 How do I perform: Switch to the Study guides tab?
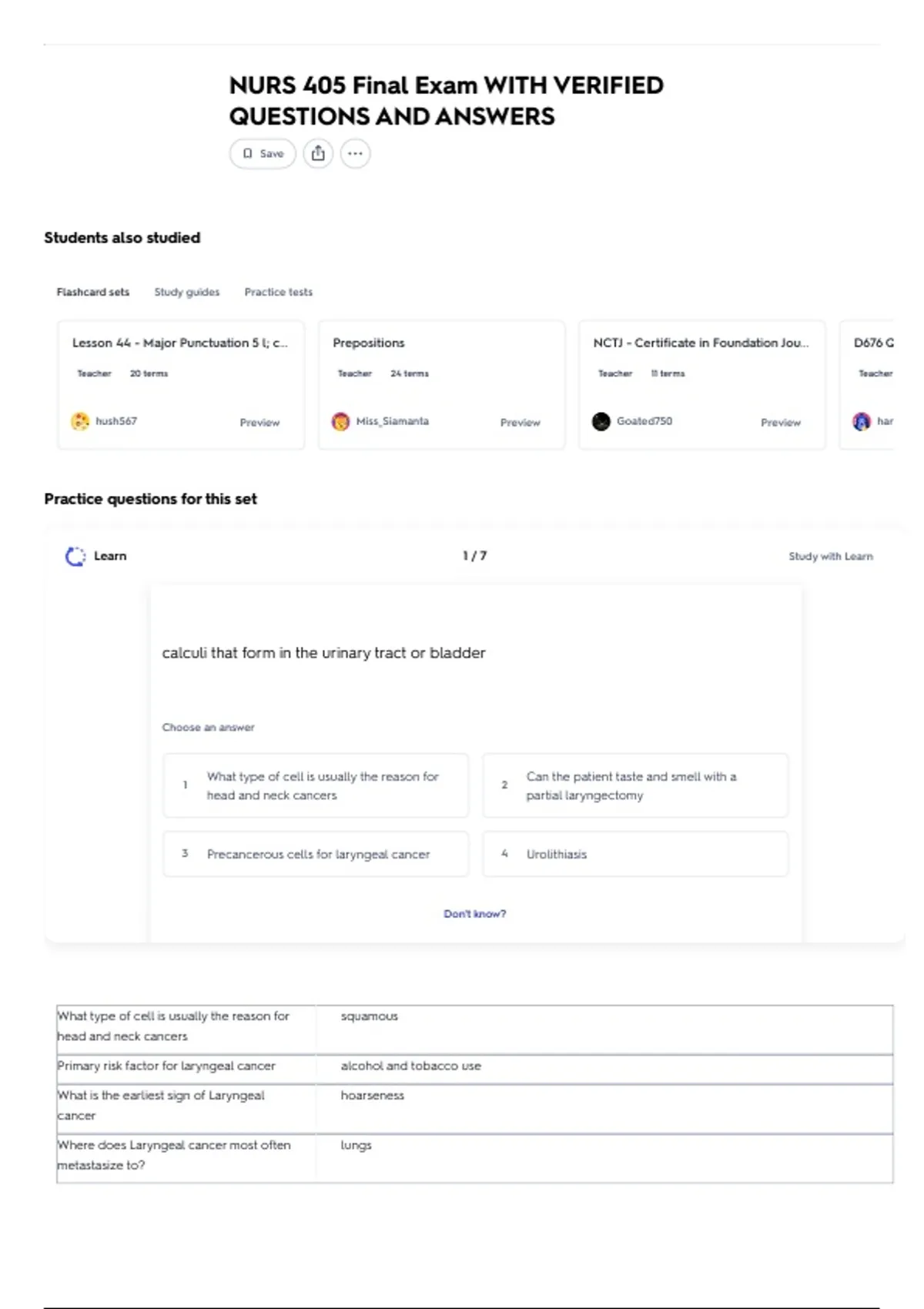[187, 292]
